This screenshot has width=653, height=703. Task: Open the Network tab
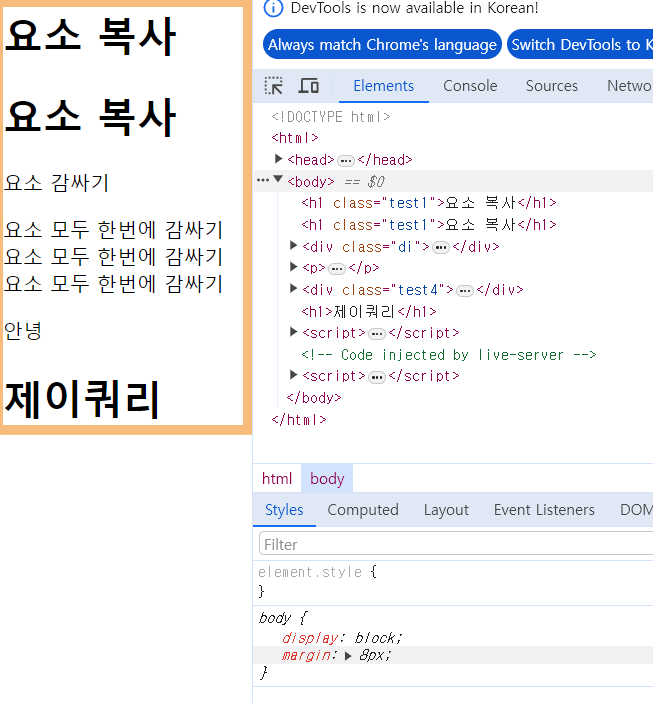630,86
